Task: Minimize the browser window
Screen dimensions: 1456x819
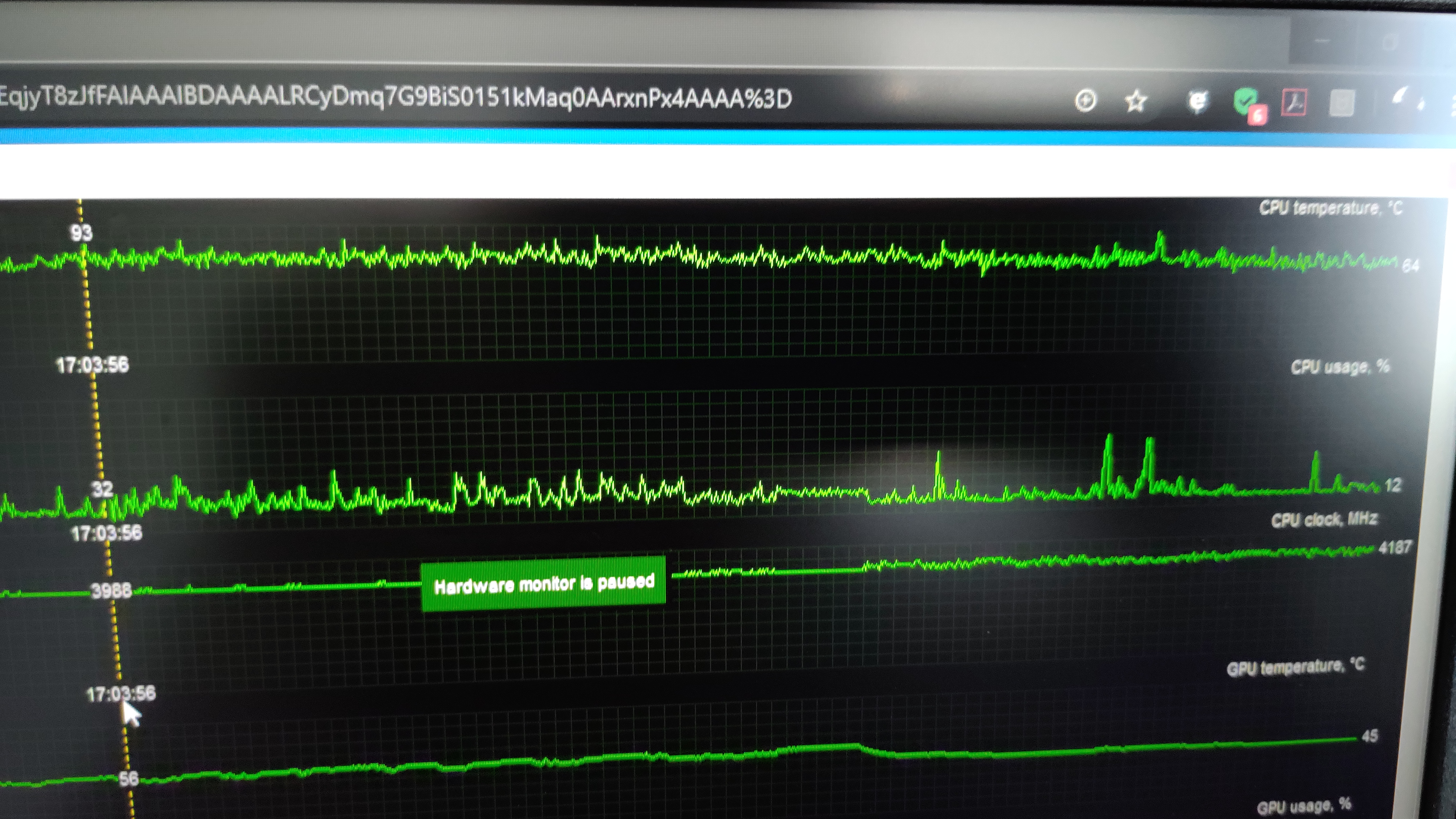Action: tap(1323, 41)
